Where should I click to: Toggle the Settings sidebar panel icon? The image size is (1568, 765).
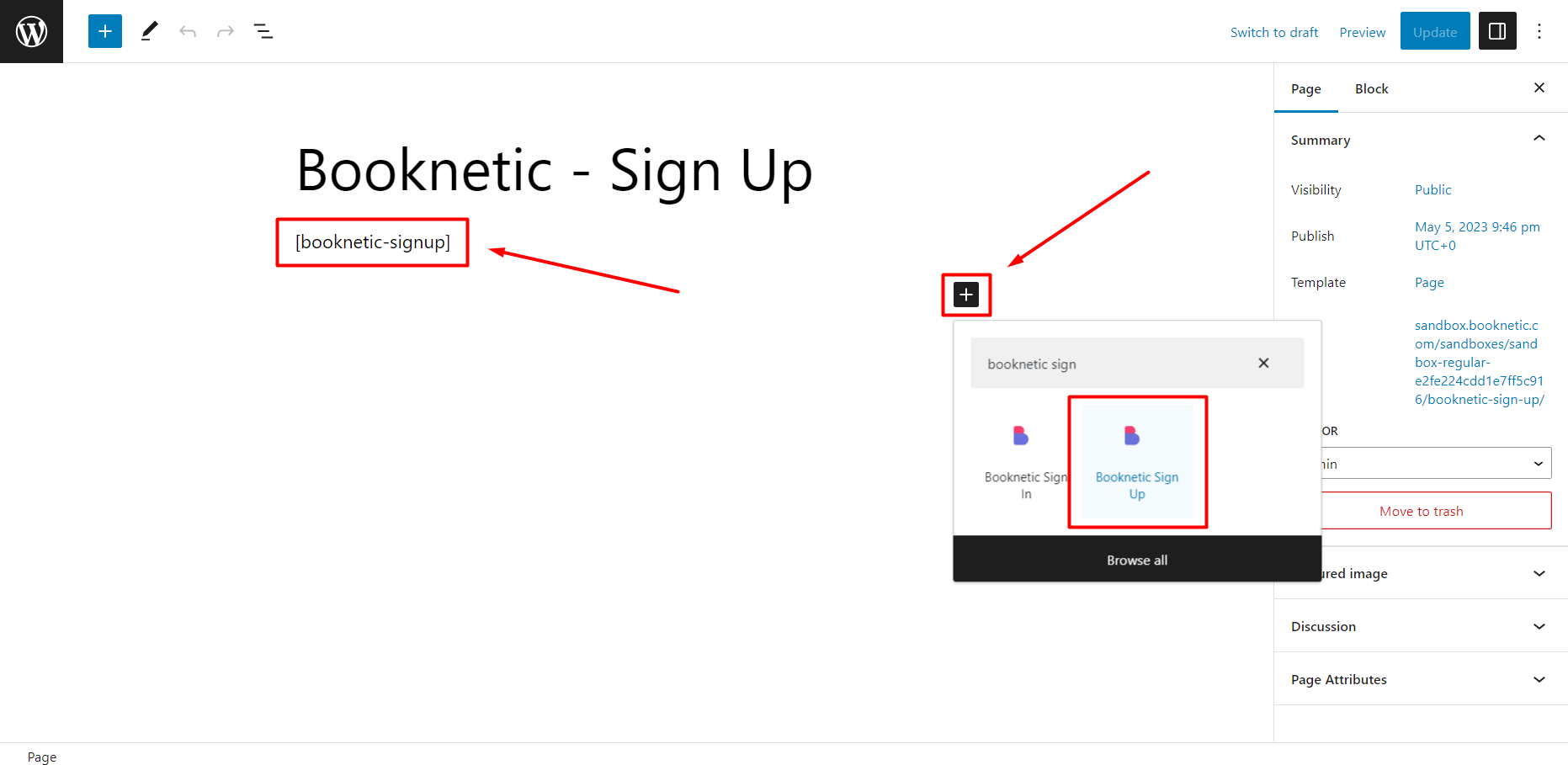(x=1496, y=31)
